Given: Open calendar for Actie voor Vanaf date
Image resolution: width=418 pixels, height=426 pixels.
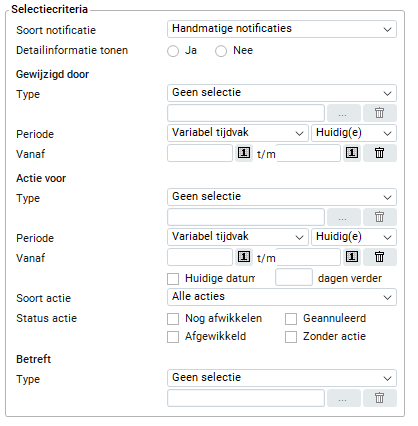Looking at the screenshot, I should tap(244, 257).
